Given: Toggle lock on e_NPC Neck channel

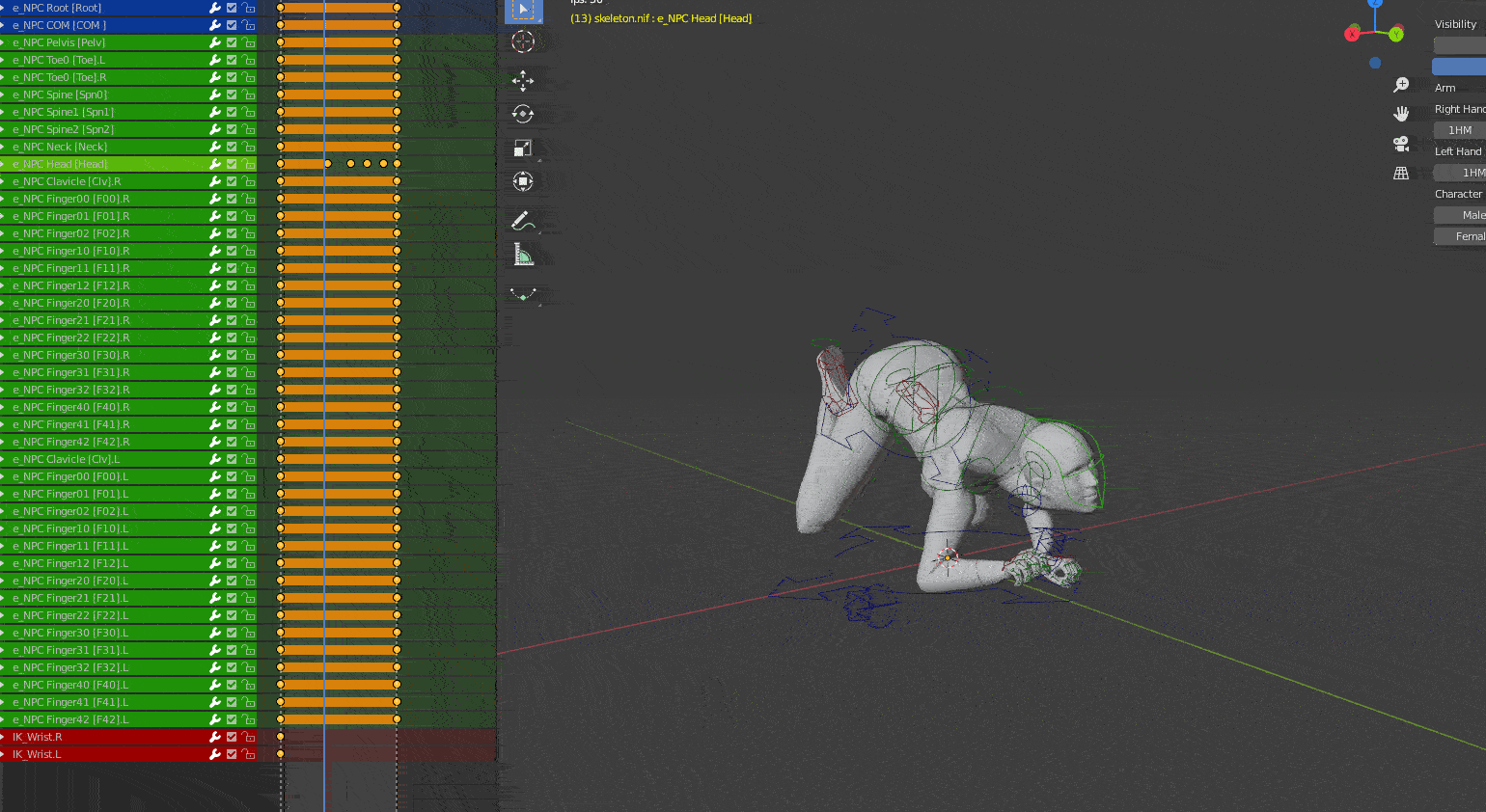Looking at the screenshot, I should 249,147.
